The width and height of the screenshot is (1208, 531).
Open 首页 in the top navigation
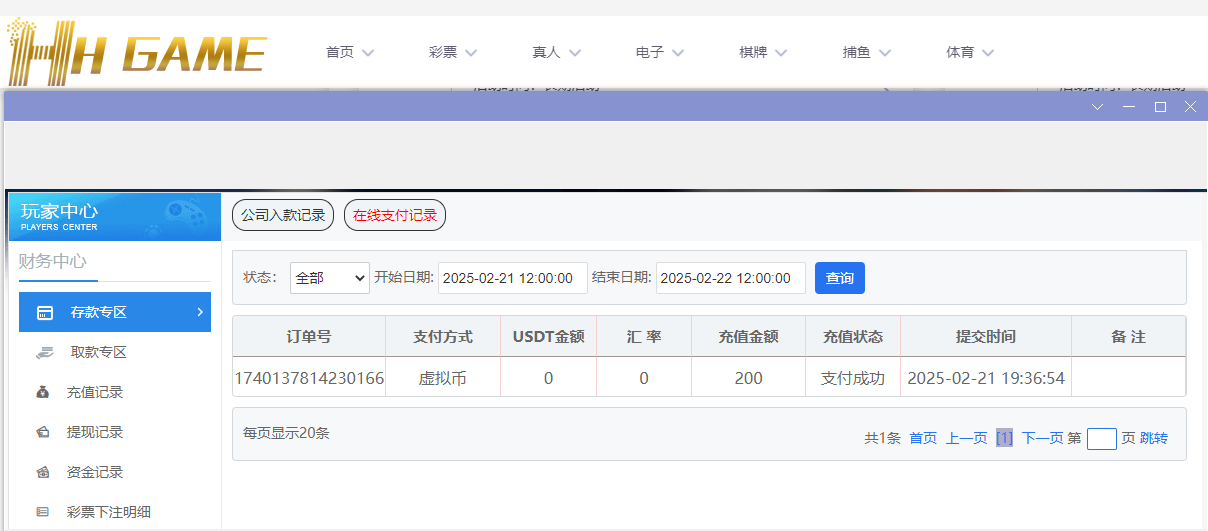click(x=349, y=52)
